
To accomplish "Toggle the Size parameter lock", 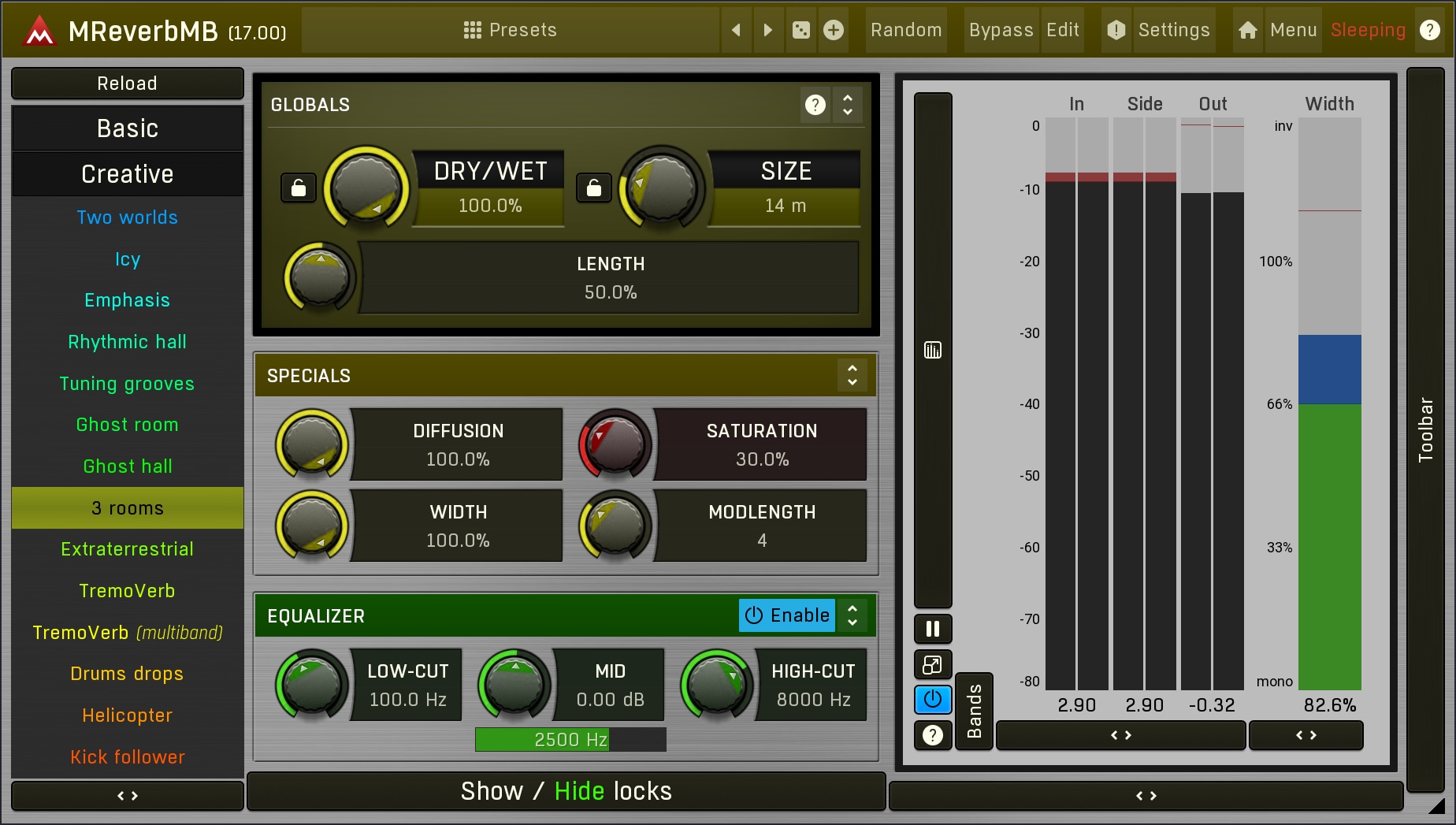I will tap(594, 188).
